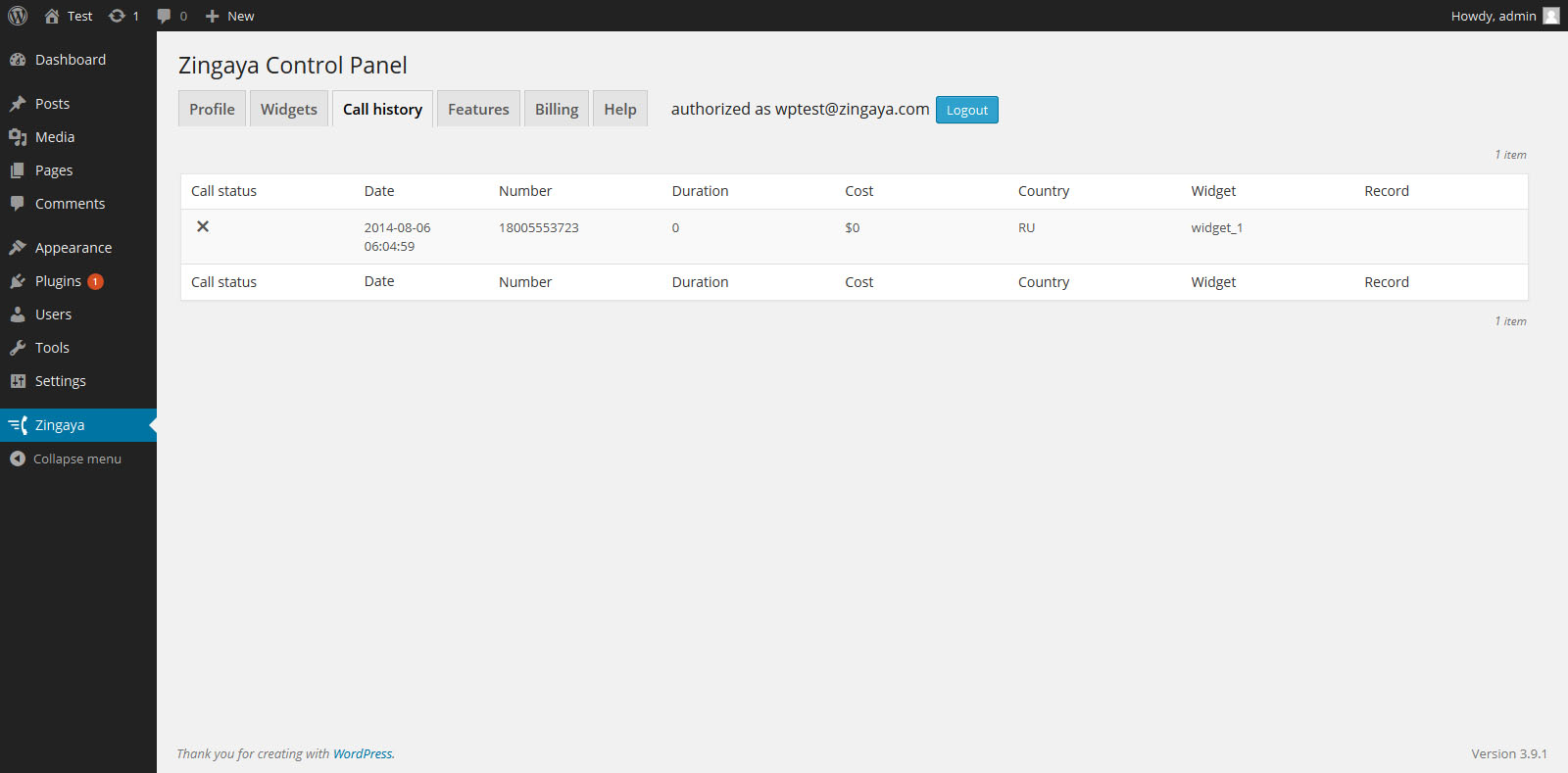Click the top Record column header

click(x=1387, y=191)
